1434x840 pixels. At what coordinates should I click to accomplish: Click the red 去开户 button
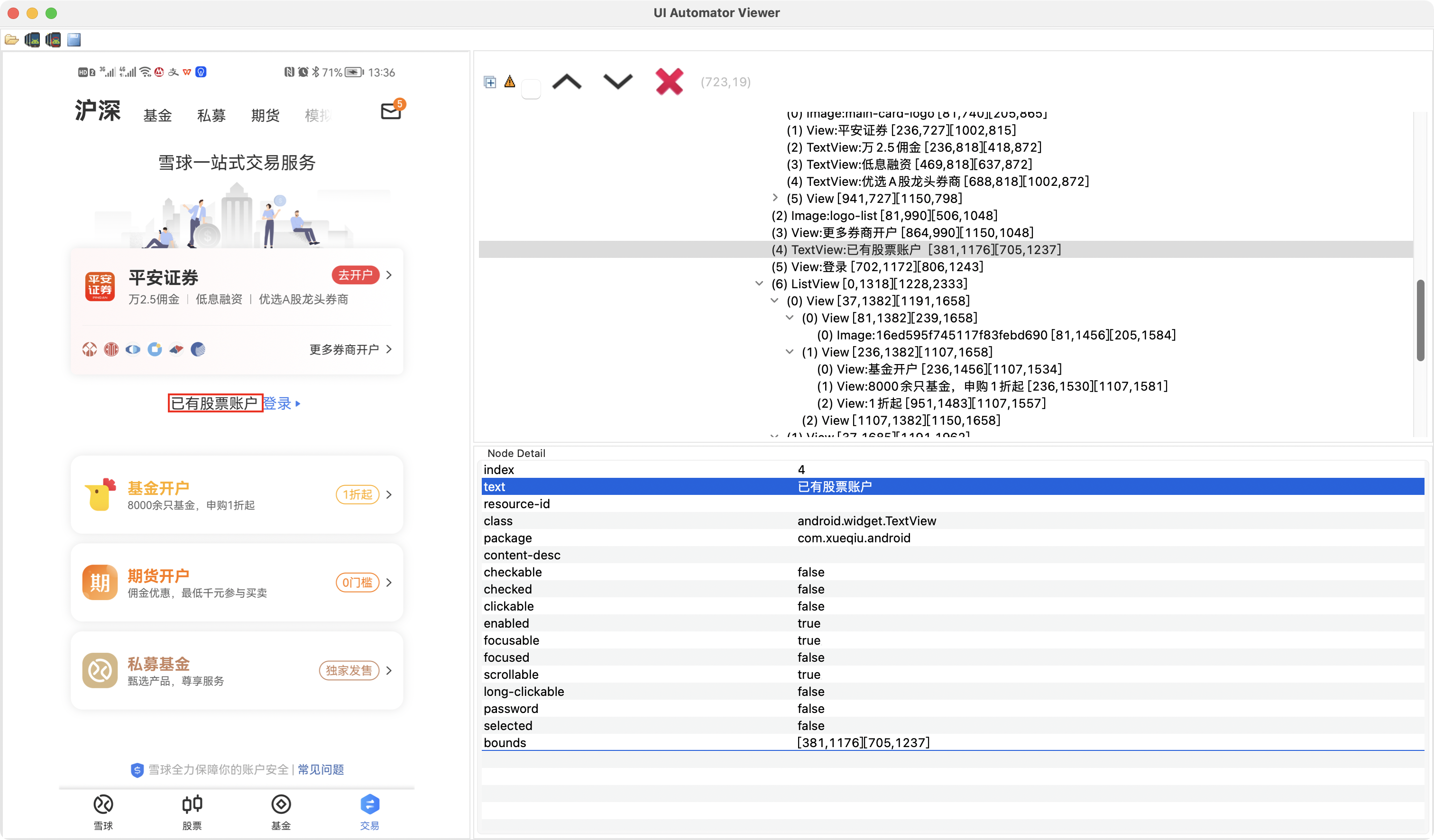click(355, 275)
